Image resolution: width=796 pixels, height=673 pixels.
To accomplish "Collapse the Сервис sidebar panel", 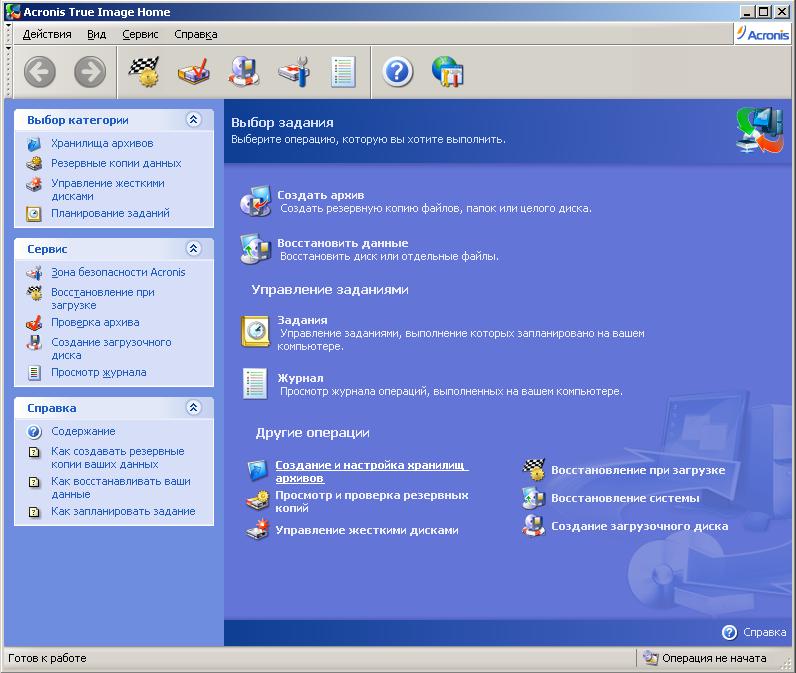I will (193, 249).
